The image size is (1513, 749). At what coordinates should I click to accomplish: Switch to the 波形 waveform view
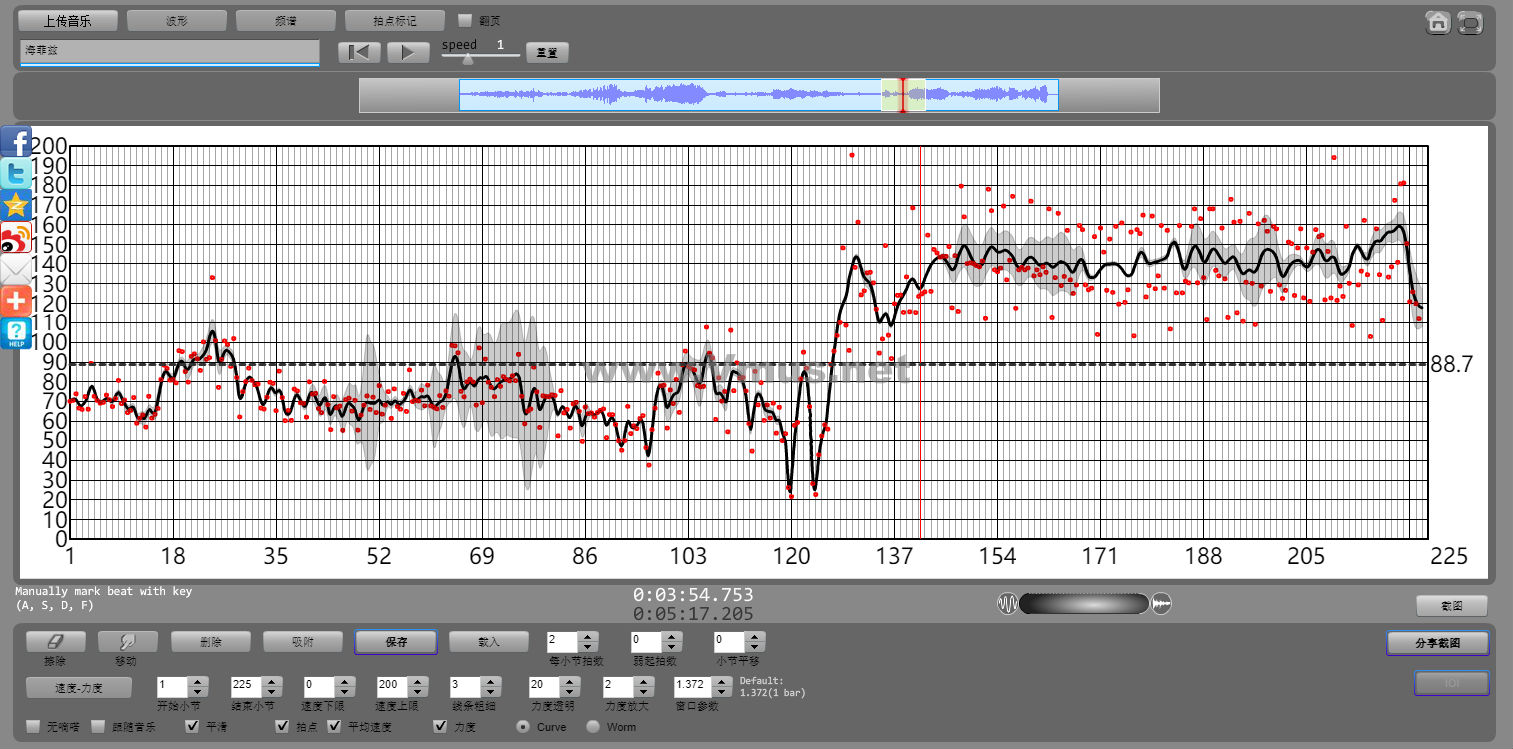click(x=177, y=21)
